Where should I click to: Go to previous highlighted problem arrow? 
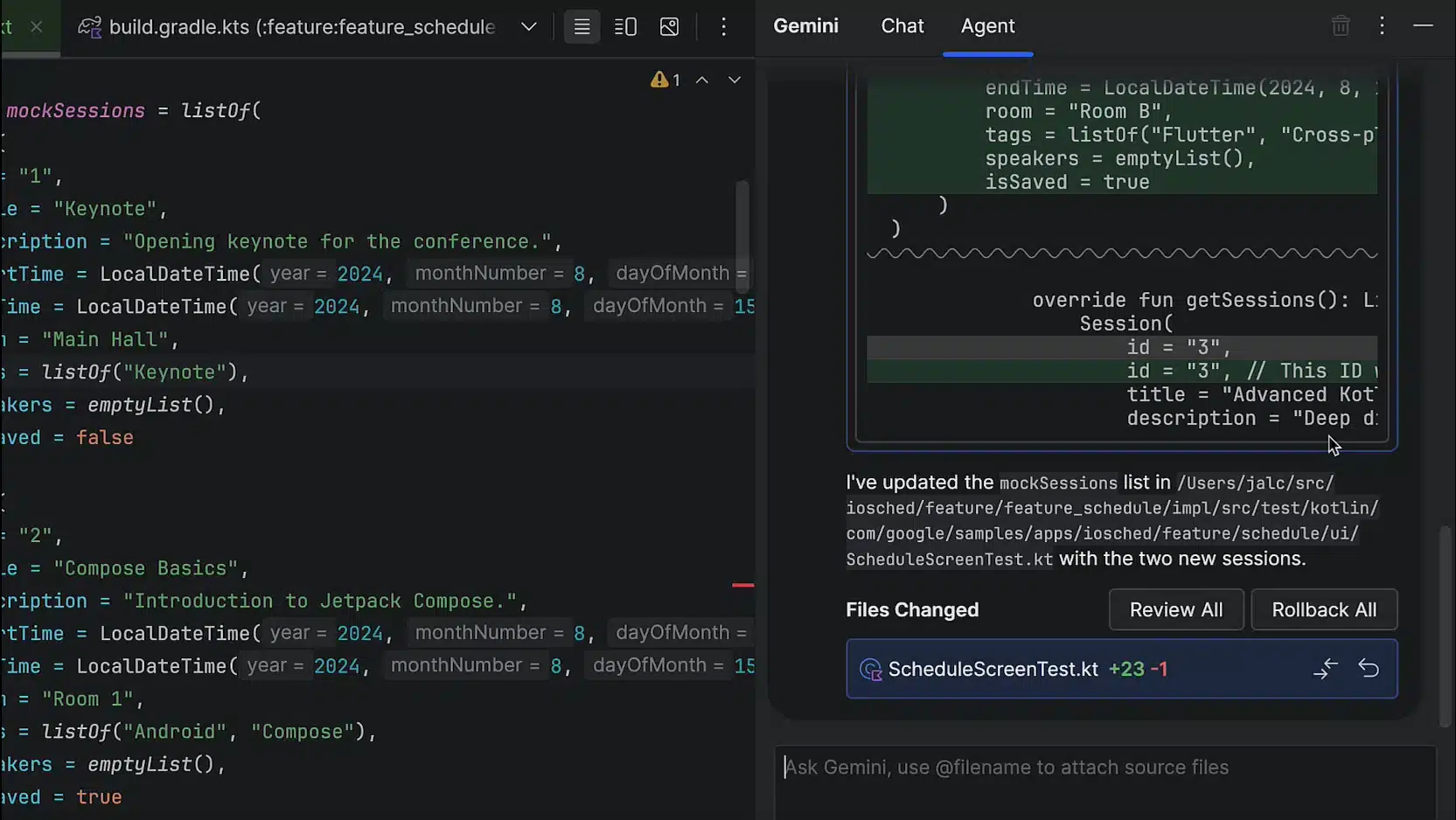pyautogui.click(x=701, y=80)
